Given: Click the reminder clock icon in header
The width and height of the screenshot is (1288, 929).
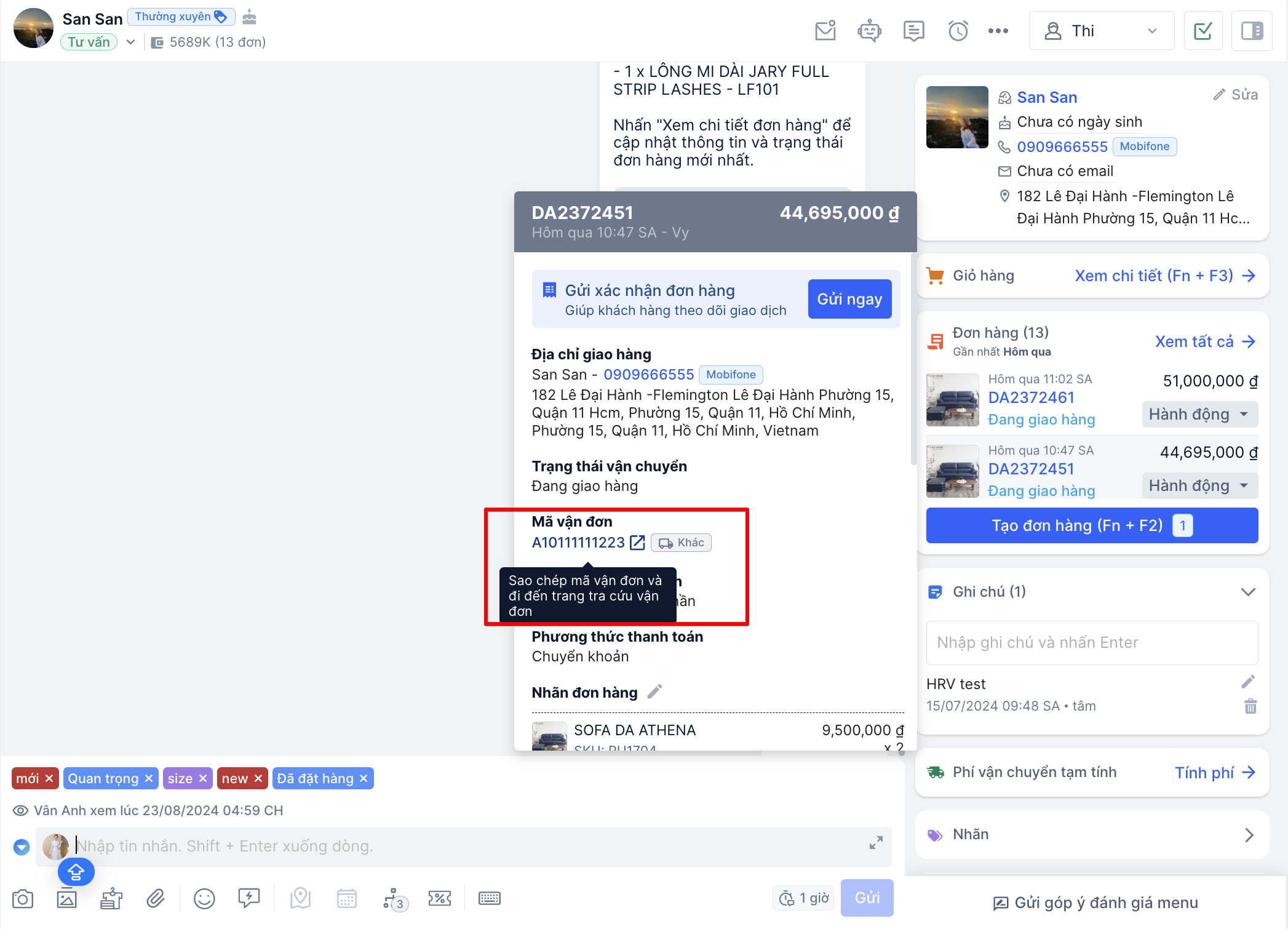Looking at the screenshot, I should click(958, 31).
